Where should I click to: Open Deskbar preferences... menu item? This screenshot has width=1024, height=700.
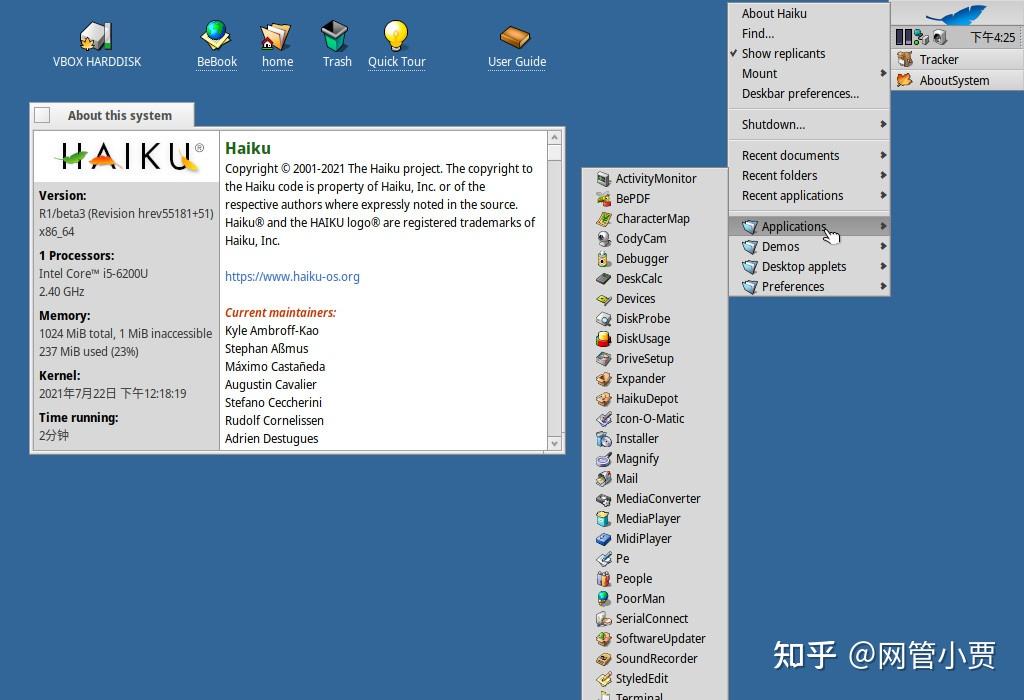click(x=809, y=94)
